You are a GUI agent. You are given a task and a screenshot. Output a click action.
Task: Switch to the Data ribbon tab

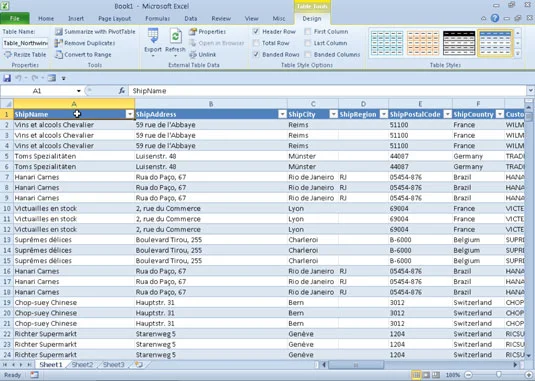click(191, 18)
